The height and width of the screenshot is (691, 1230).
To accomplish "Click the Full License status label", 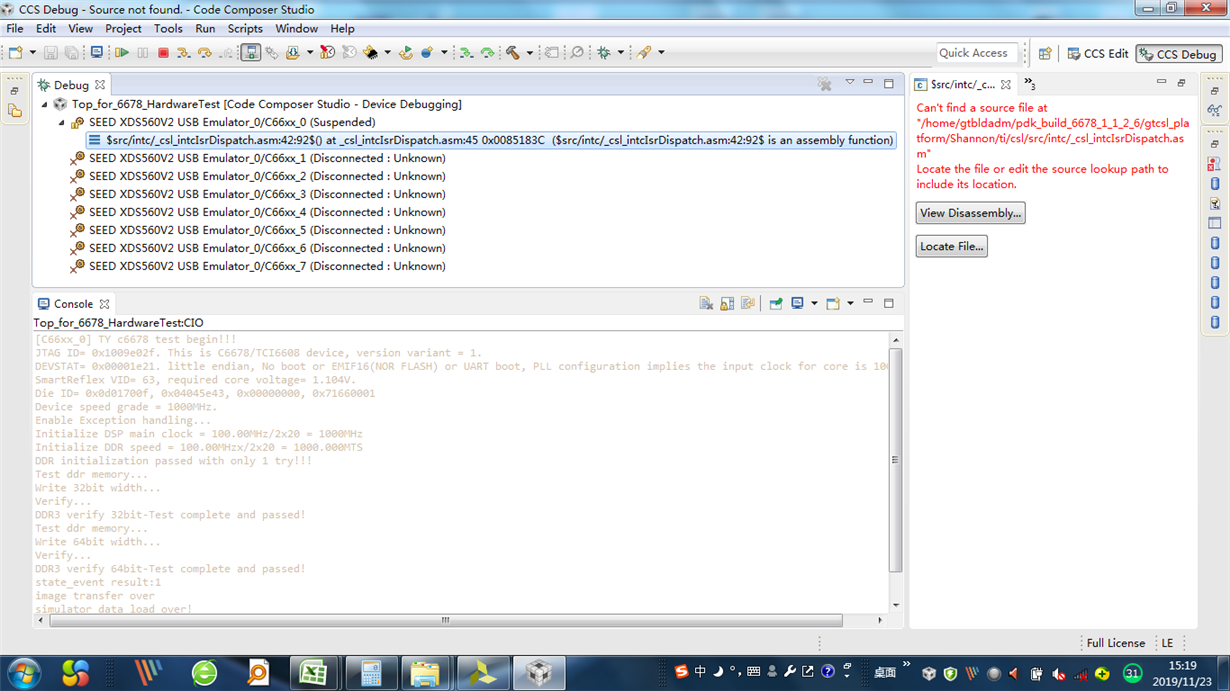I will tap(1115, 643).
